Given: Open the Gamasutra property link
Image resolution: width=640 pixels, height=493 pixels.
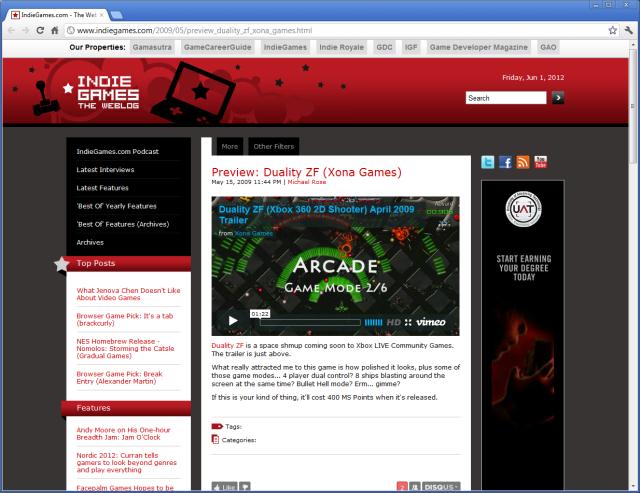Looking at the screenshot, I should [x=152, y=47].
